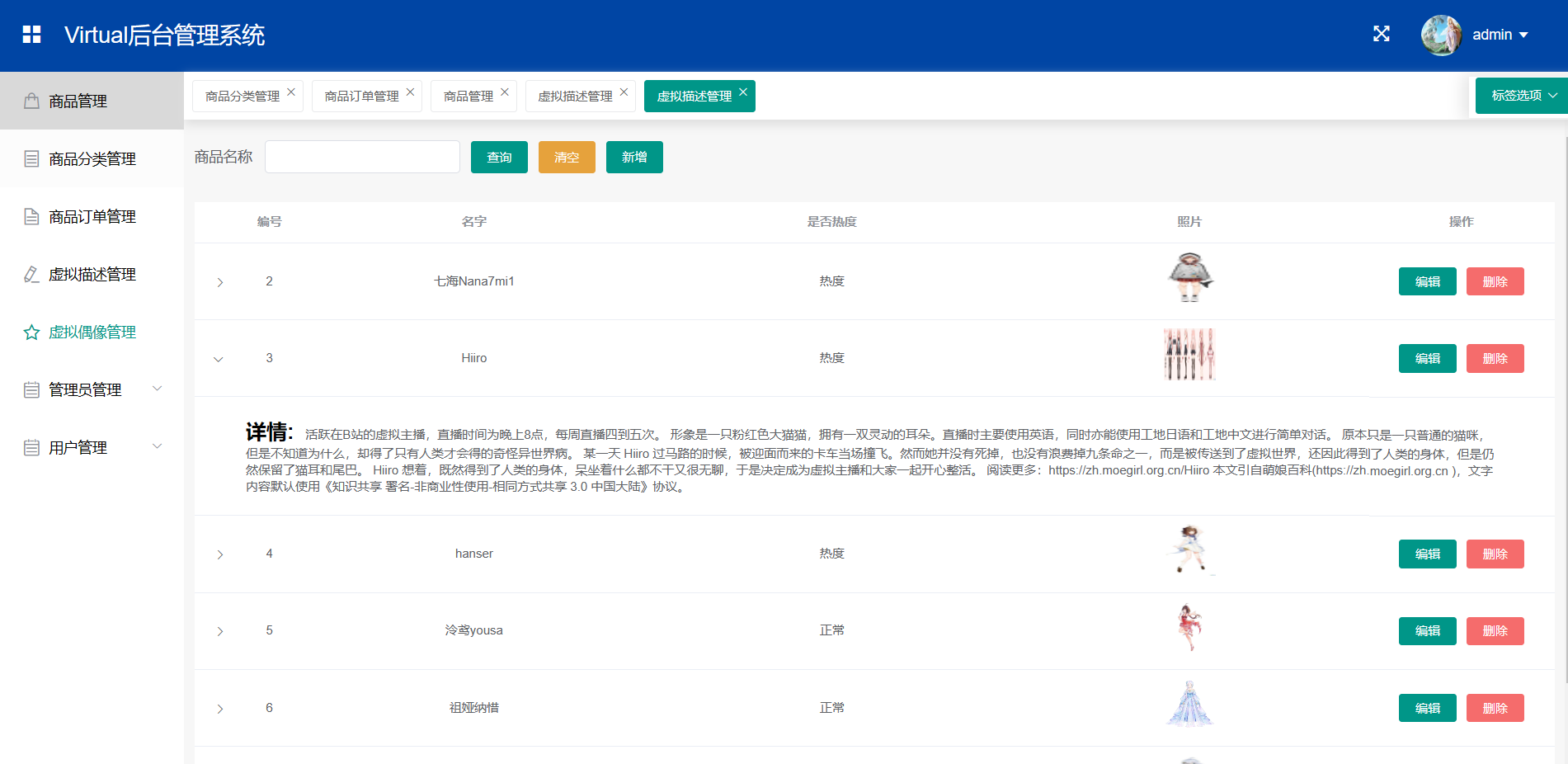Open the 祖娅纳惜 photo thumbnail
The height and width of the screenshot is (764, 1568).
click(x=1189, y=705)
